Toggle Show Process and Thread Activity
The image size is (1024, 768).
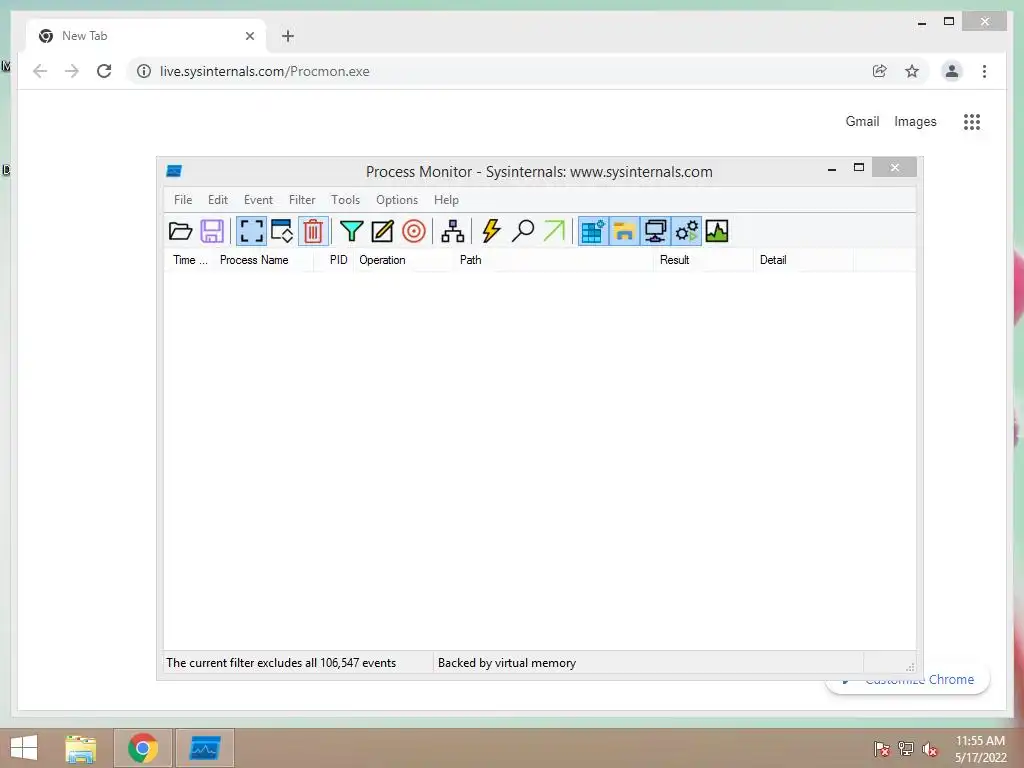[686, 231]
